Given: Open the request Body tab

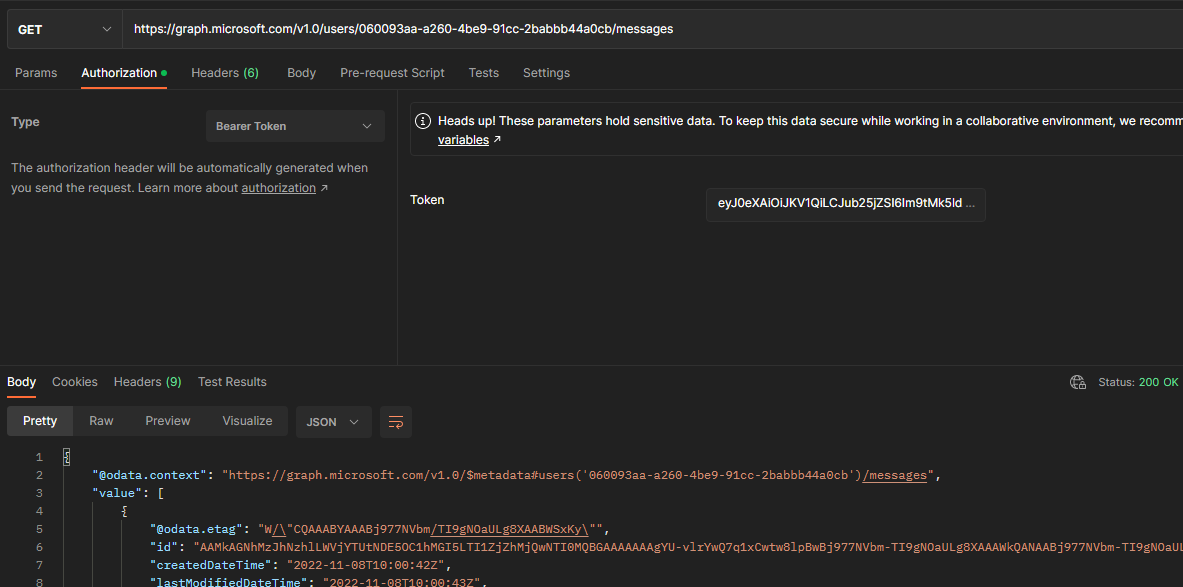Looking at the screenshot, I should coord(301,73).
